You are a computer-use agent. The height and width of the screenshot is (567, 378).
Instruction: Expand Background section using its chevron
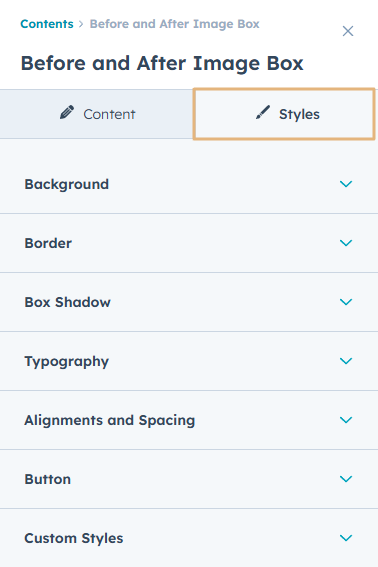click(346, 184)
